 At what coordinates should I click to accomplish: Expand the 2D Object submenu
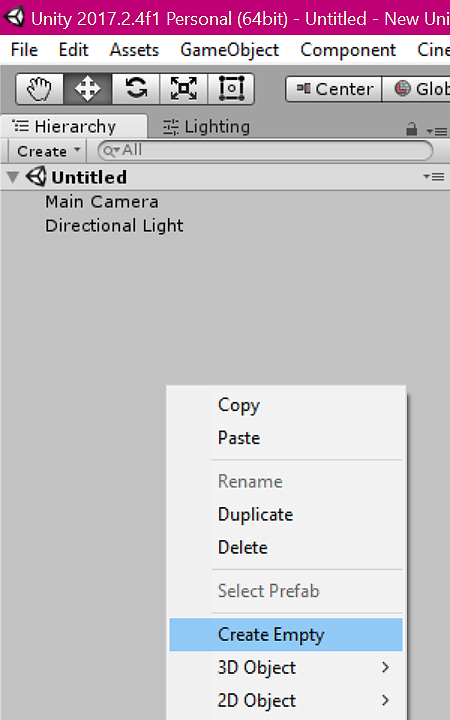pyautogui.click(x=286, y=701)
